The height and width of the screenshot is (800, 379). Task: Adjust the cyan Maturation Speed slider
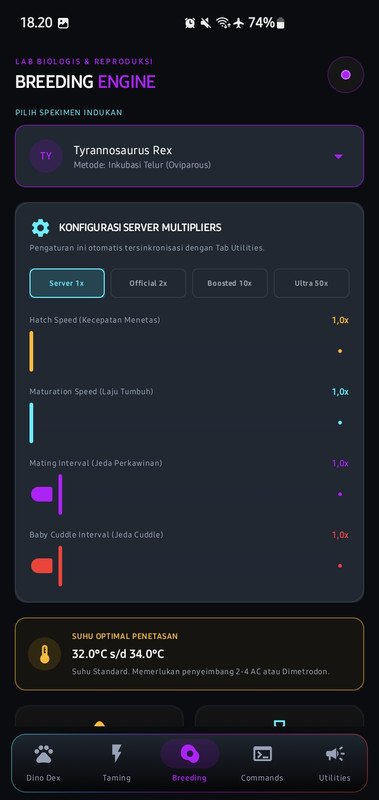(x=32, y=422)
